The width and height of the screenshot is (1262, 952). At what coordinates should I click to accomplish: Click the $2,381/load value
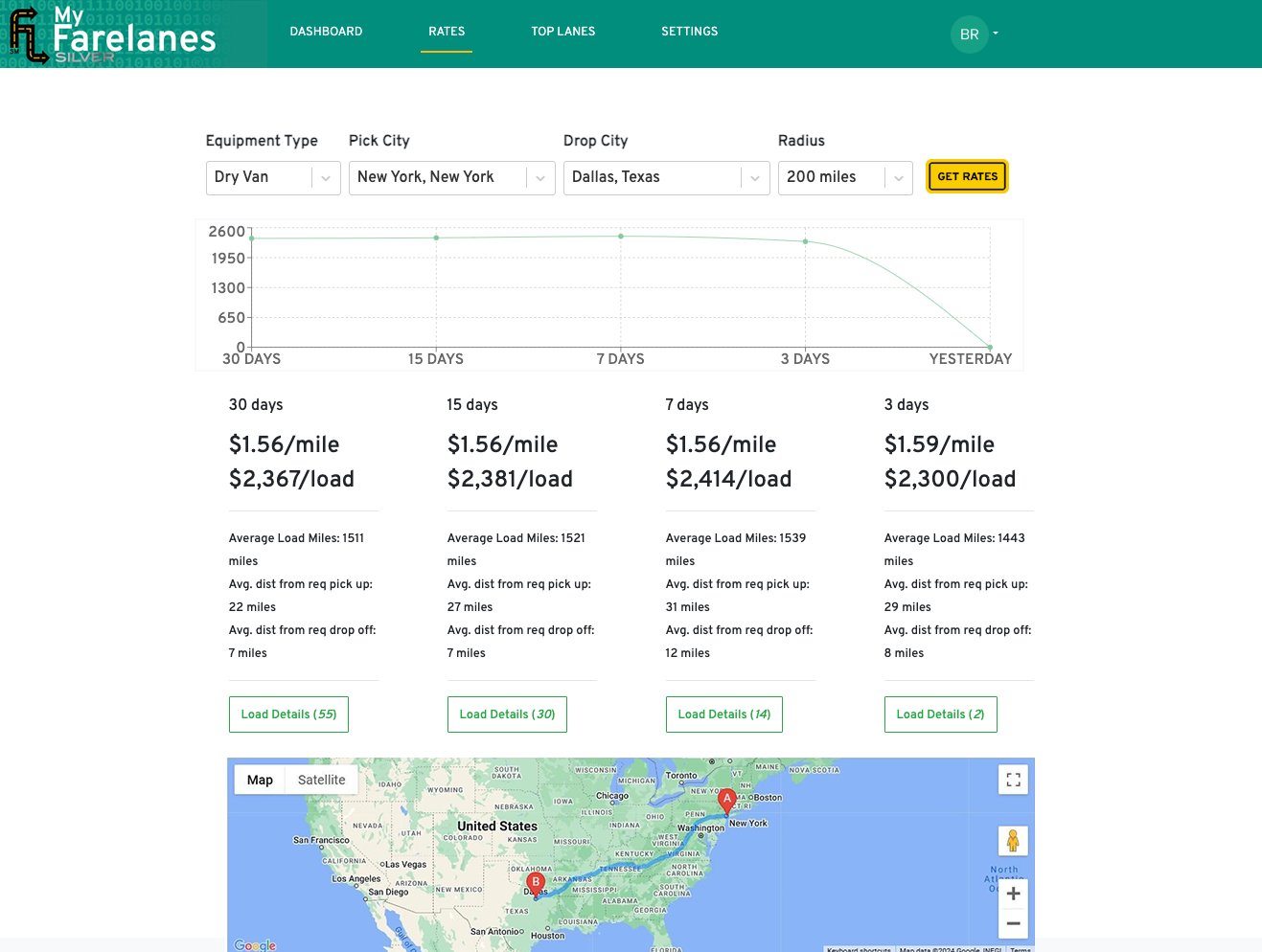pos(510,479)
